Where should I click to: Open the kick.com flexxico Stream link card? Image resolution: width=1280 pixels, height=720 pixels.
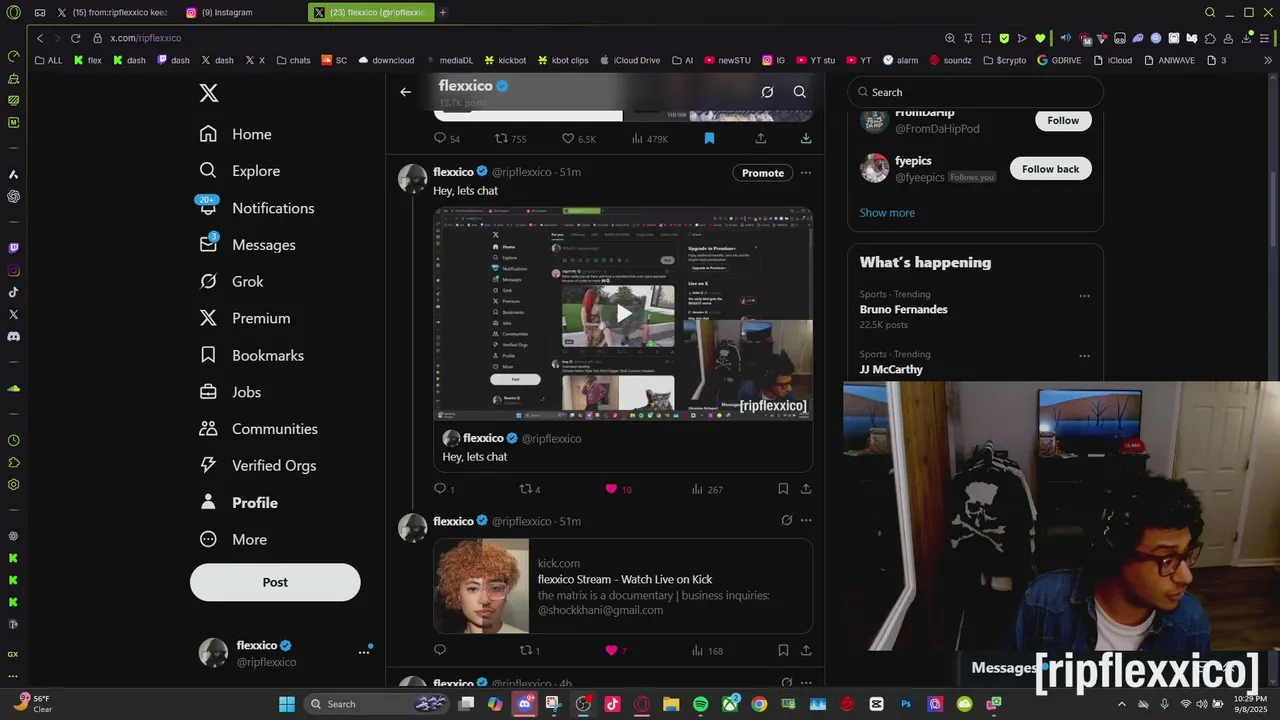623,586
